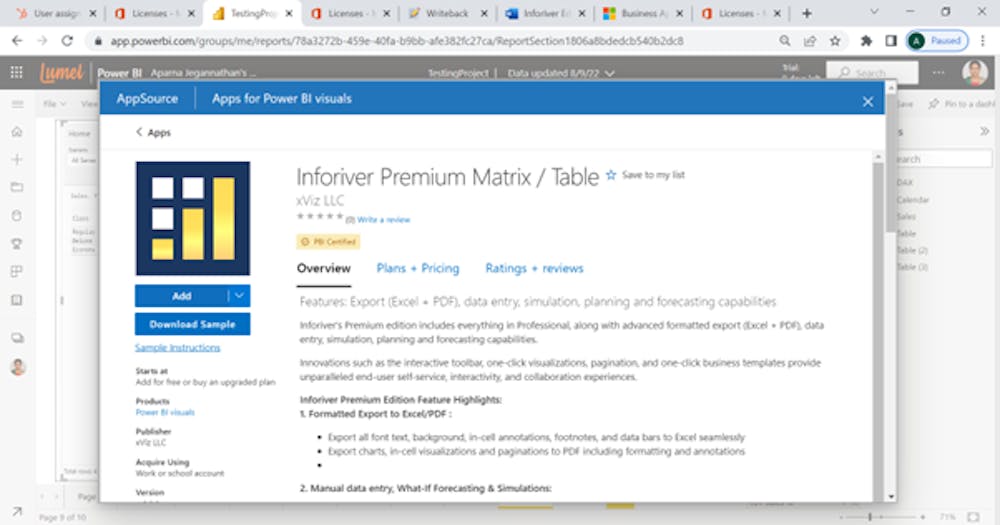Go back in browser history

pyautogui.click(x=17, y=41)
